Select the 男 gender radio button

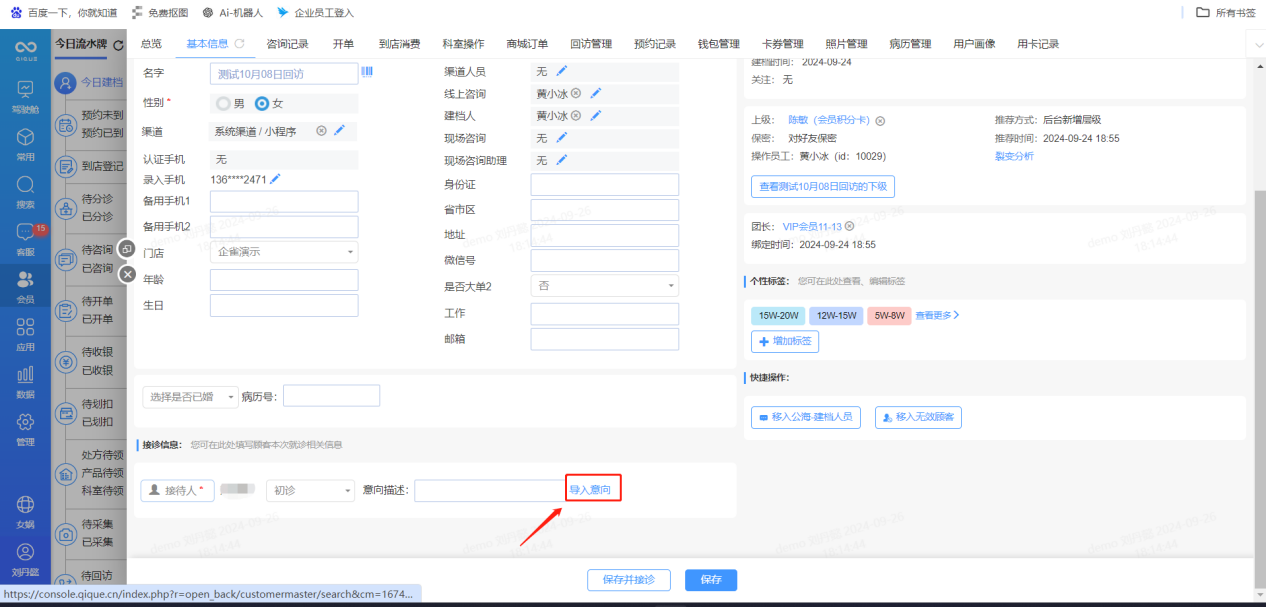(x=223, y=103)
